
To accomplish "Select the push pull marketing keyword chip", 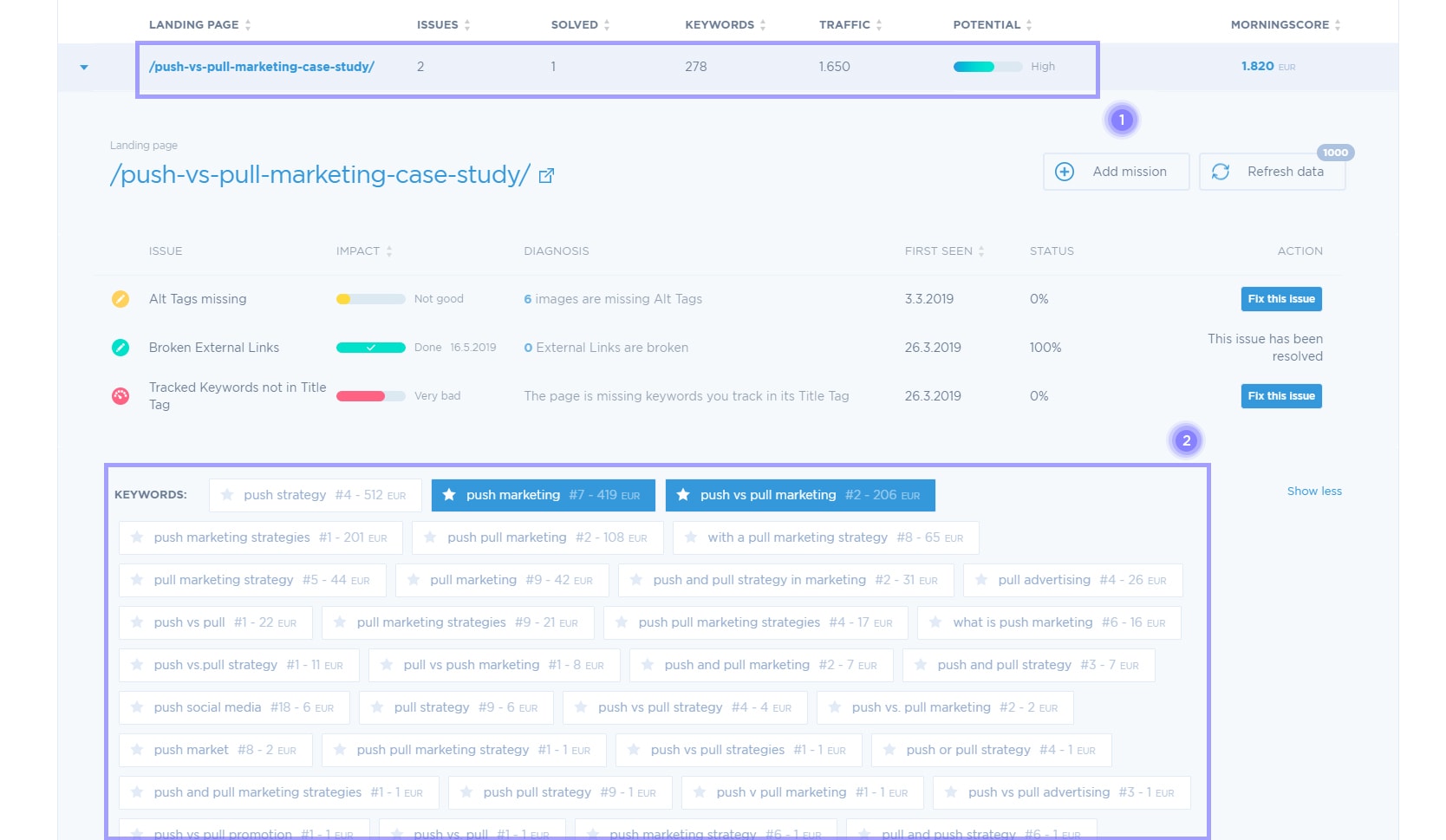I will point(537,537).
